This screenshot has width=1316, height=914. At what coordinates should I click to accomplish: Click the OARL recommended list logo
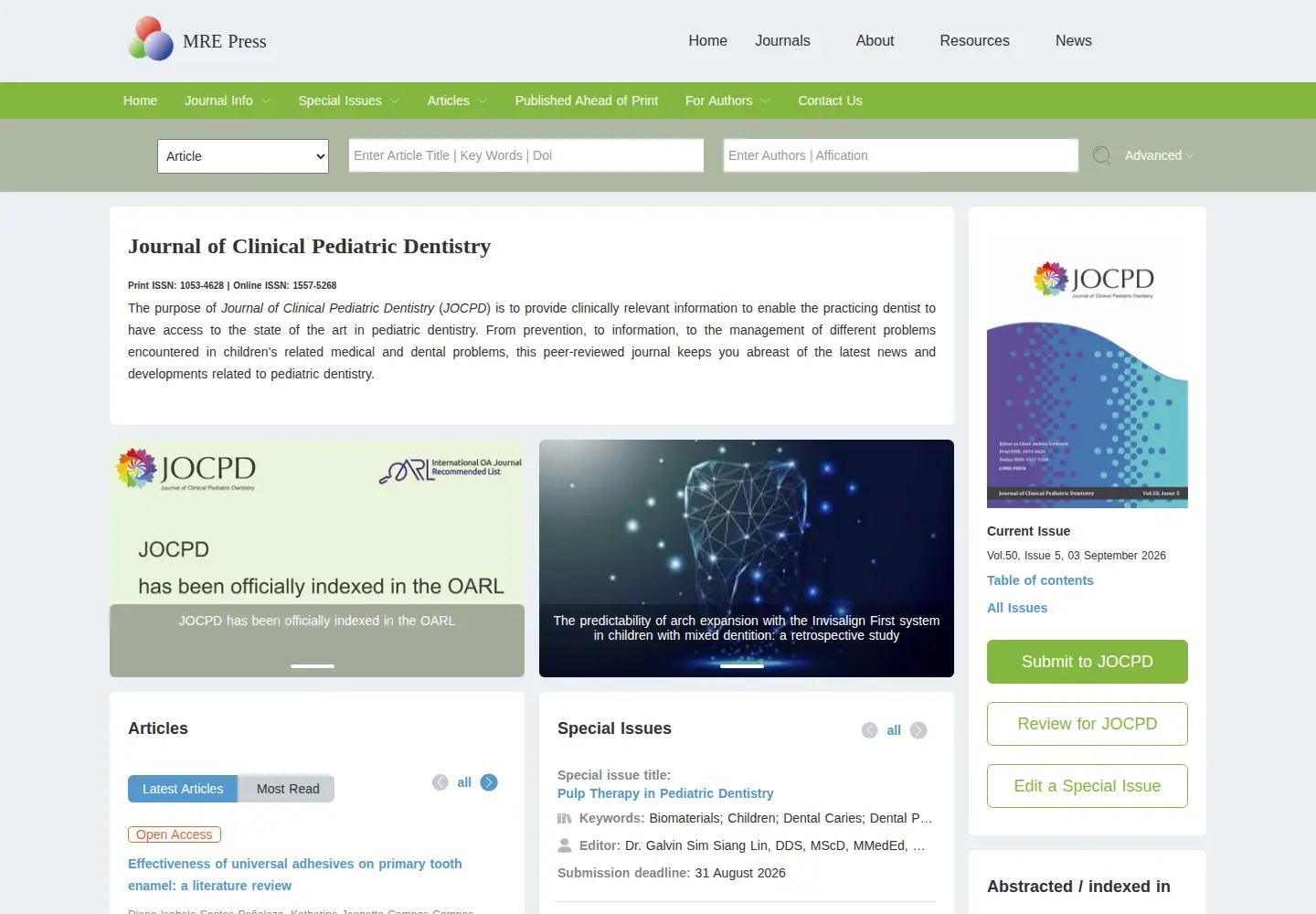451,470
